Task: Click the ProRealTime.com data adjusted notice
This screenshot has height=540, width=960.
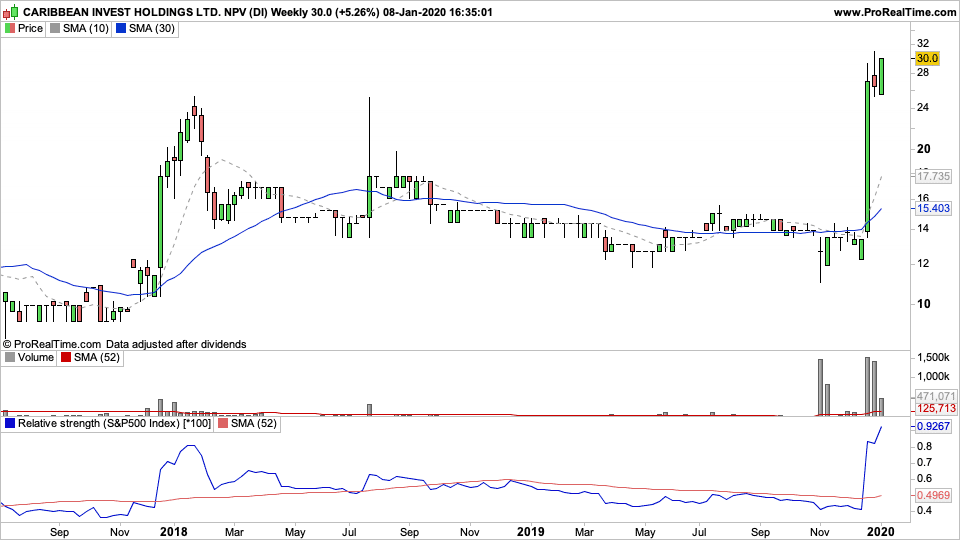Action: click(124, 344)
